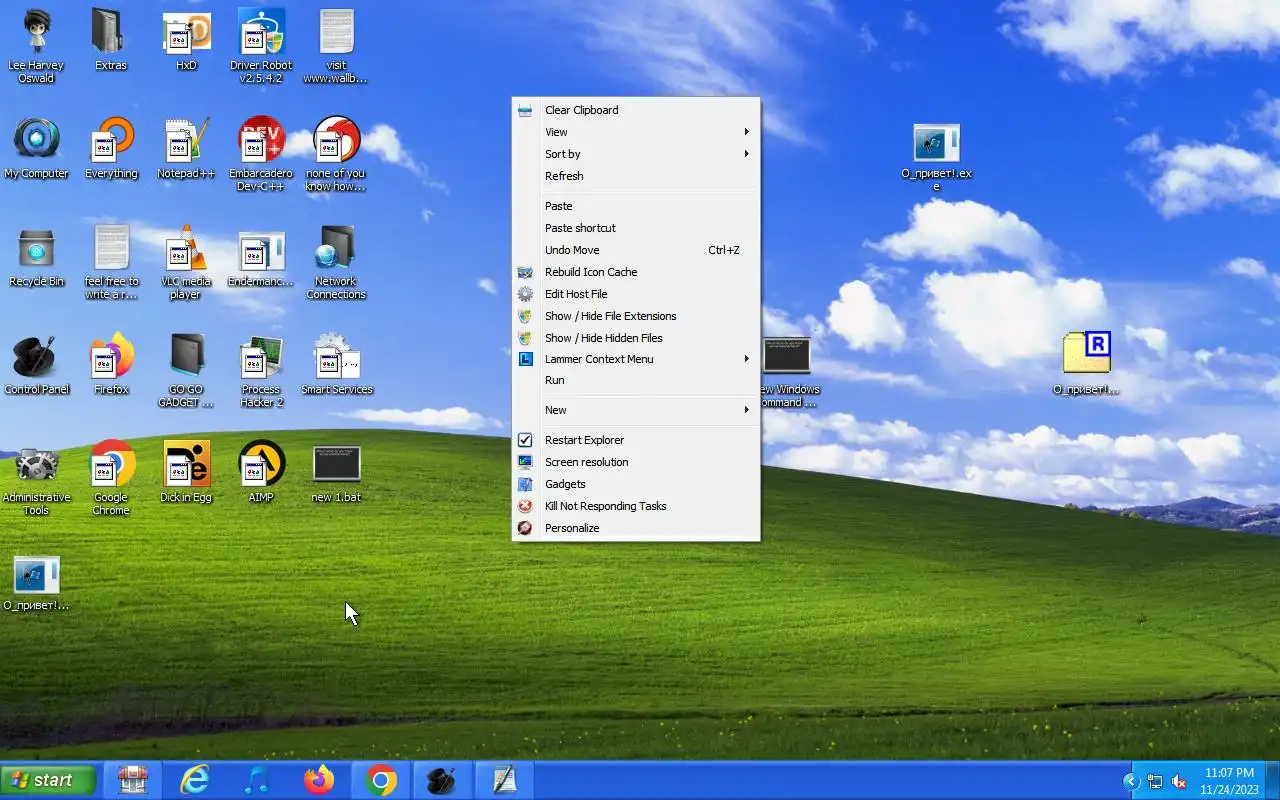Viewport: 1280px width, 800px height.
Task: Toggle Show / Hide Hidden Files
Action: pos(636,338)
